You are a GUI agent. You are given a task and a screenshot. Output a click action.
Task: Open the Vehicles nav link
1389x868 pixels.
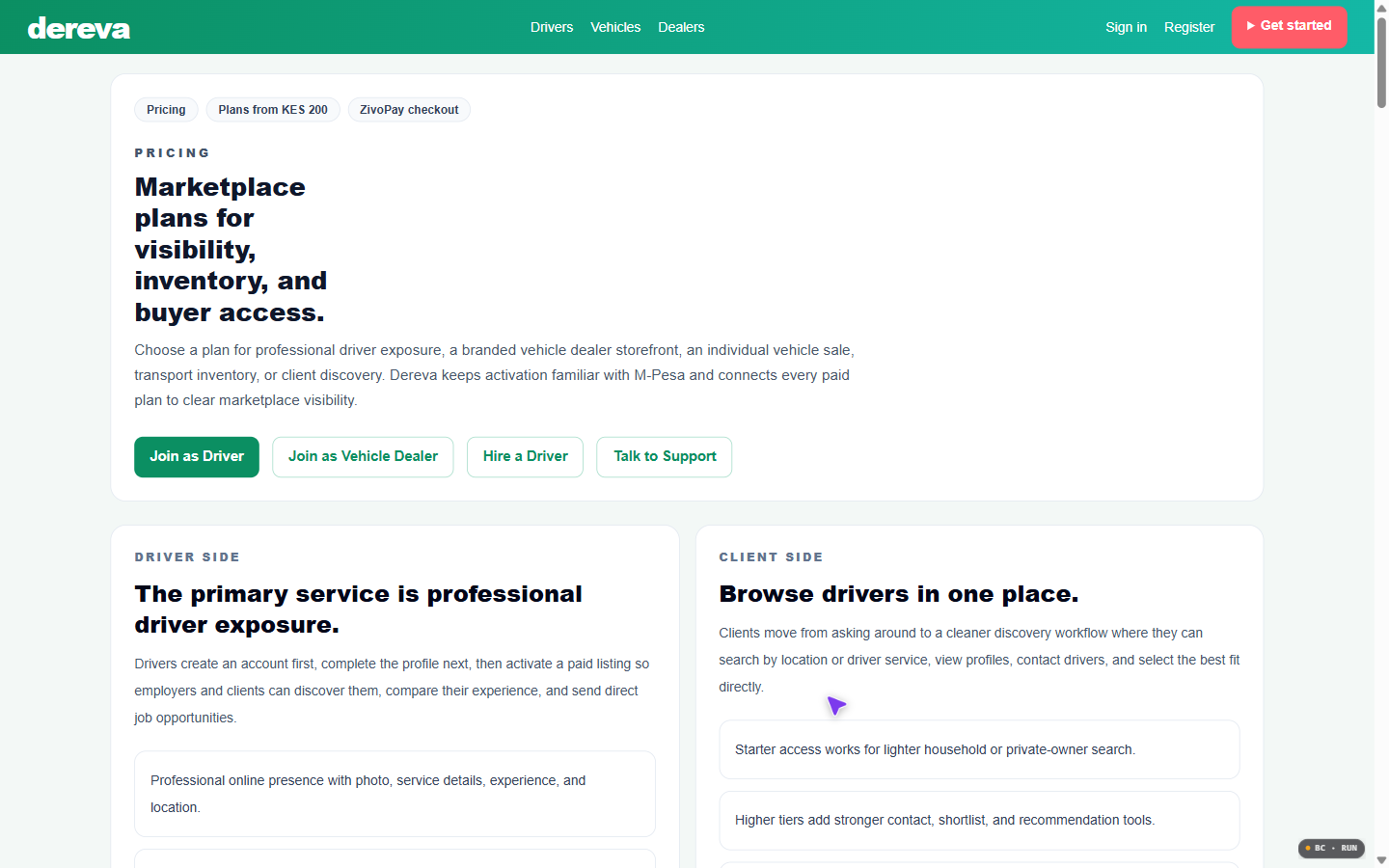[x=615, y=27]
